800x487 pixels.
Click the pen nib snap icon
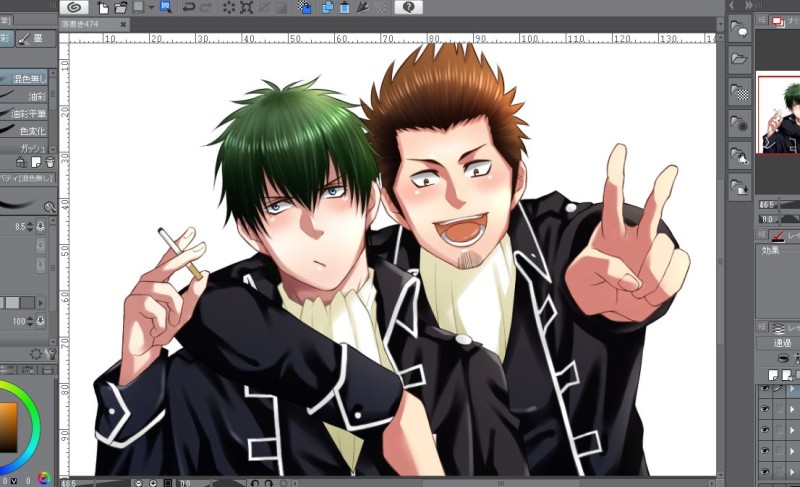pyautogui.click(x=363, y=7)
